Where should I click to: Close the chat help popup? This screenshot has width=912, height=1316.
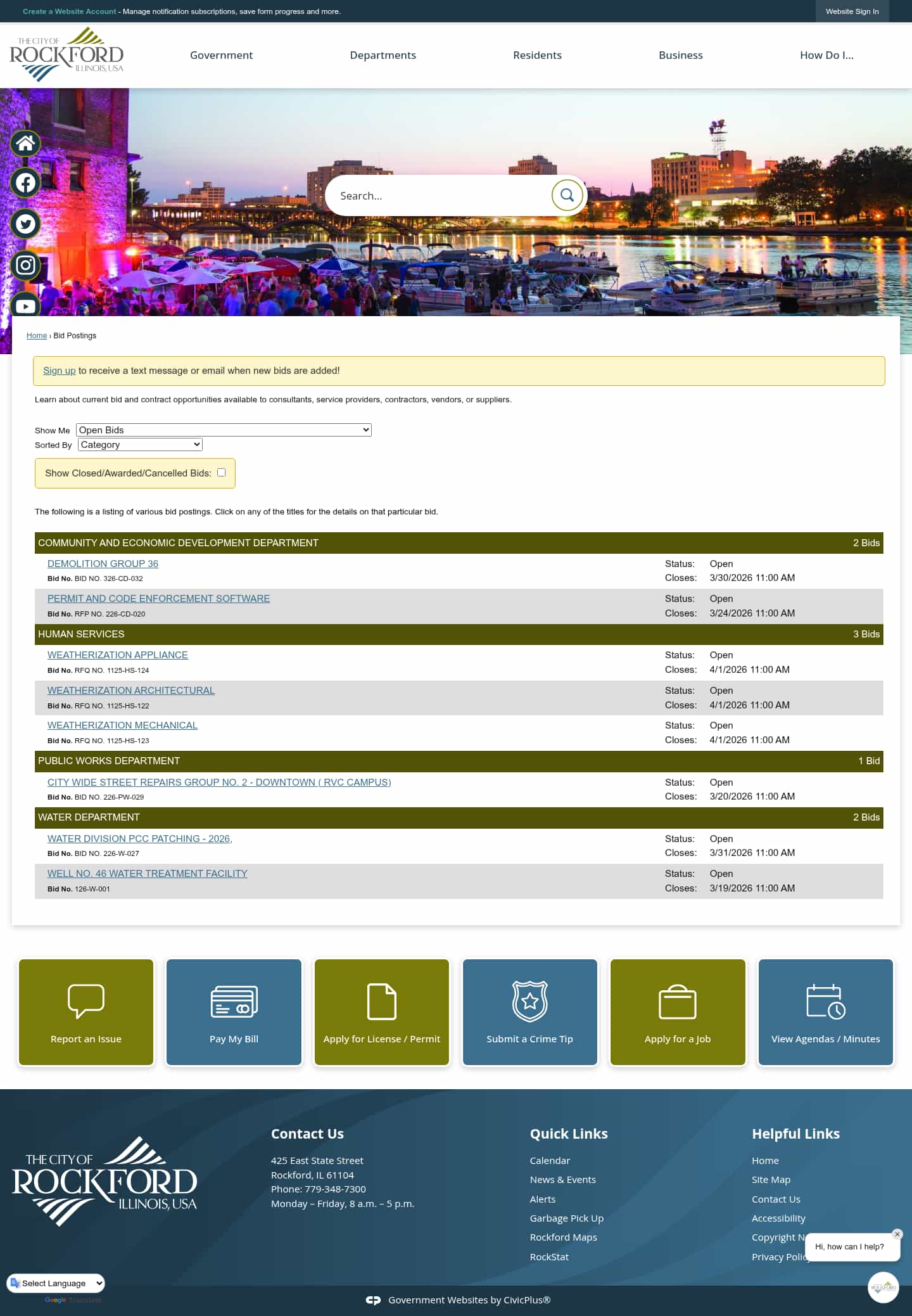click(897, 1234)
